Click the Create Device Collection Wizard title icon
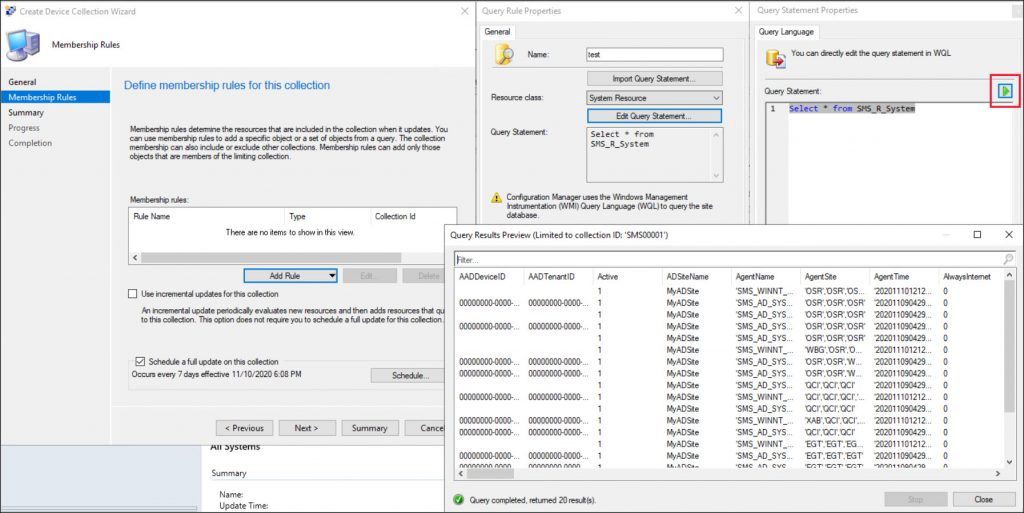Screen dimensions: 1024x513 coord(10,11)
